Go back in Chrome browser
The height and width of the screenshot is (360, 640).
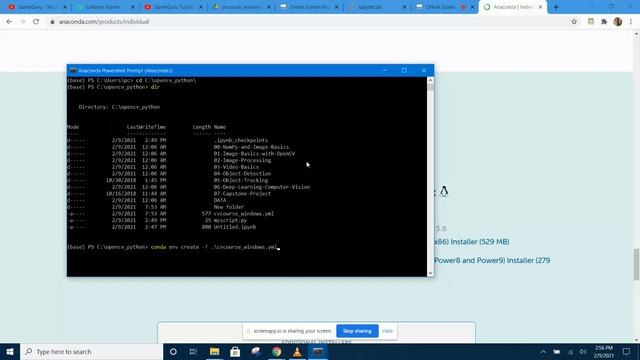(x=9, y=22)
